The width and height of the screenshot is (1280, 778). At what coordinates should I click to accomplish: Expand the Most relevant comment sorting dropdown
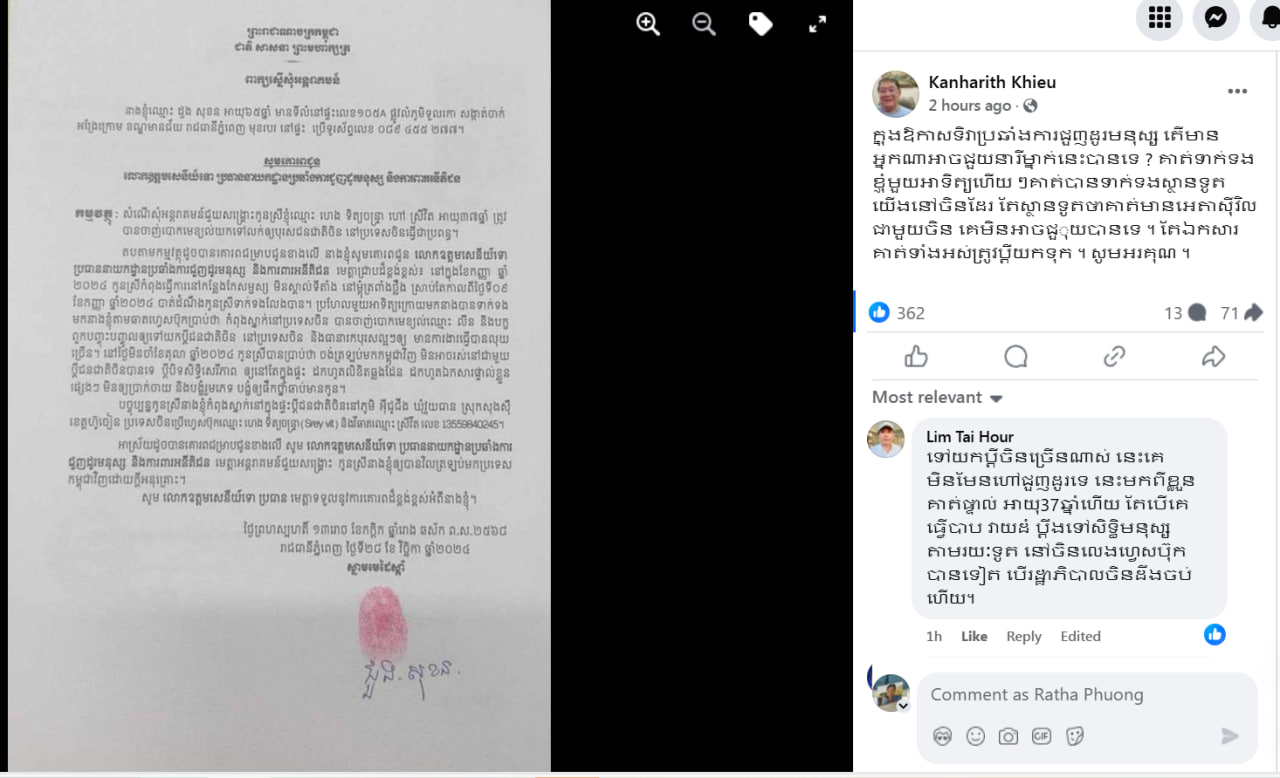pos(937,397)
